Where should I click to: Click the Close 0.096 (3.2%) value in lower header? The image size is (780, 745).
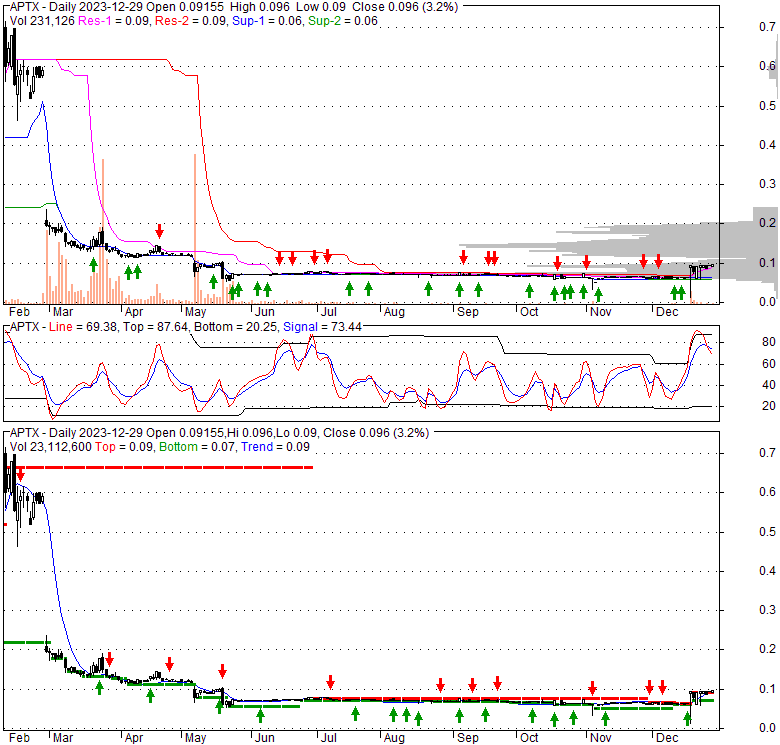[x=376, y=433]
